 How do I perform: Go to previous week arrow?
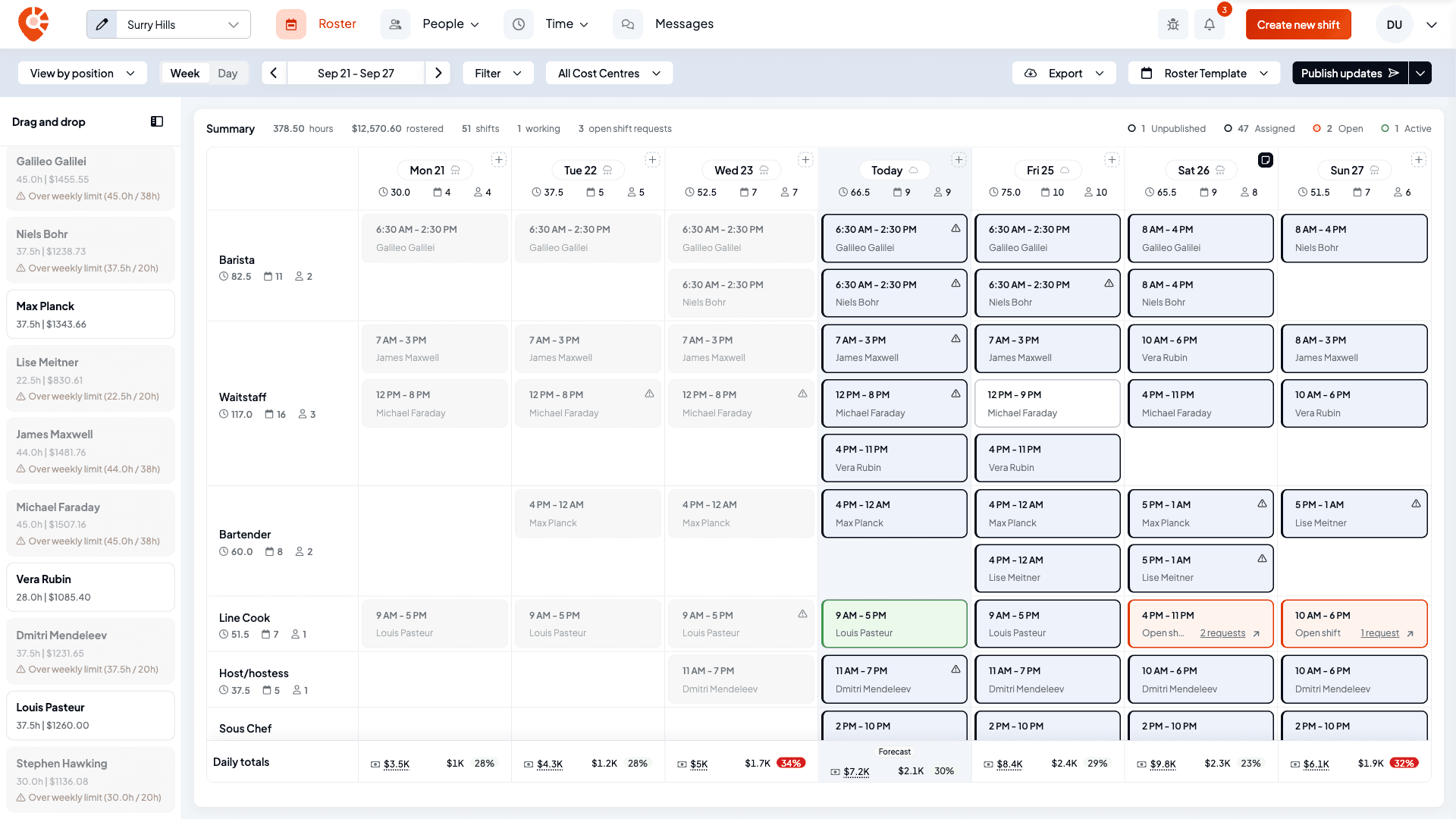click(274, 73)
